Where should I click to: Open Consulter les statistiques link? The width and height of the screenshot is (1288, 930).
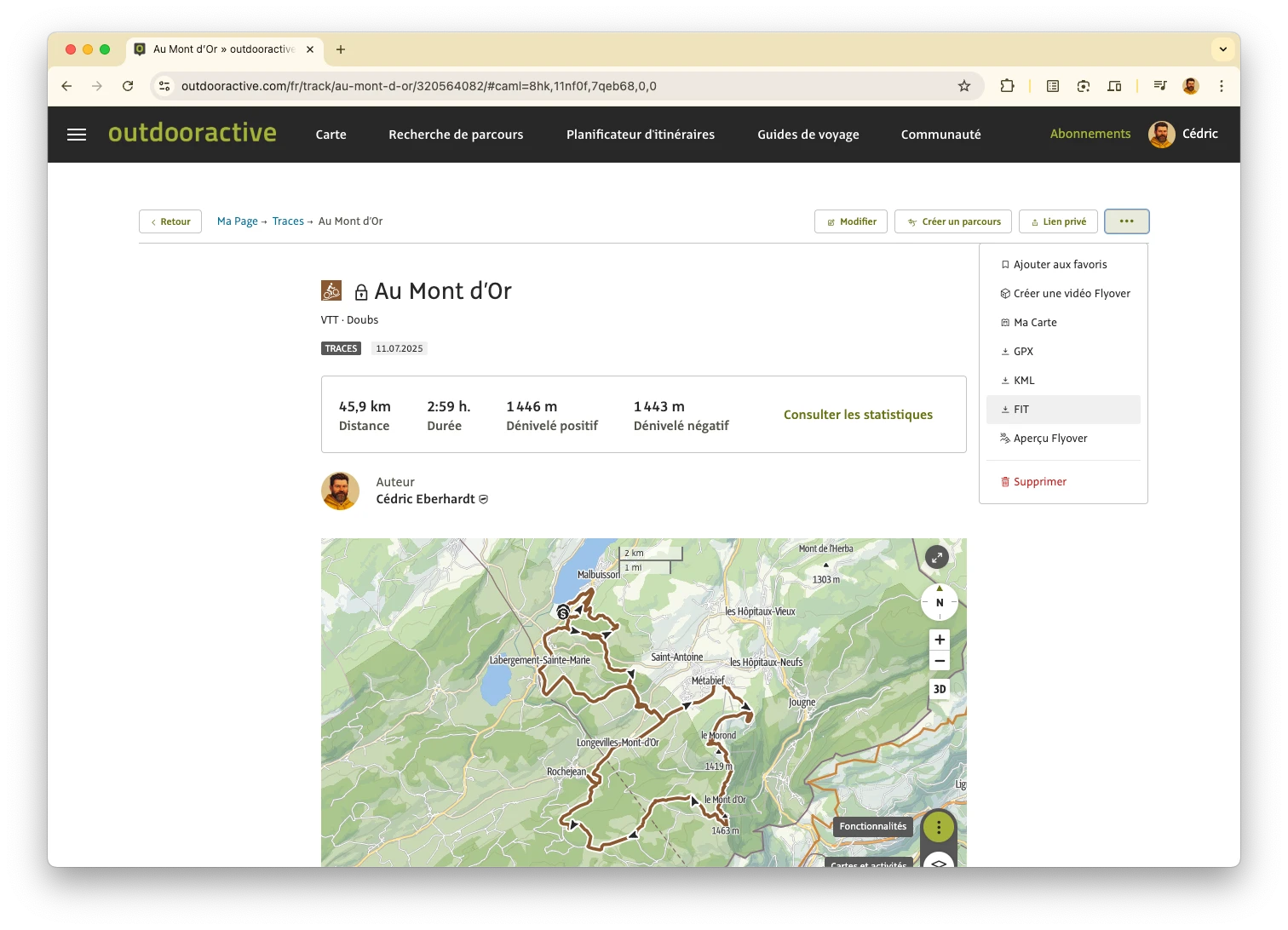coord(858,415)
